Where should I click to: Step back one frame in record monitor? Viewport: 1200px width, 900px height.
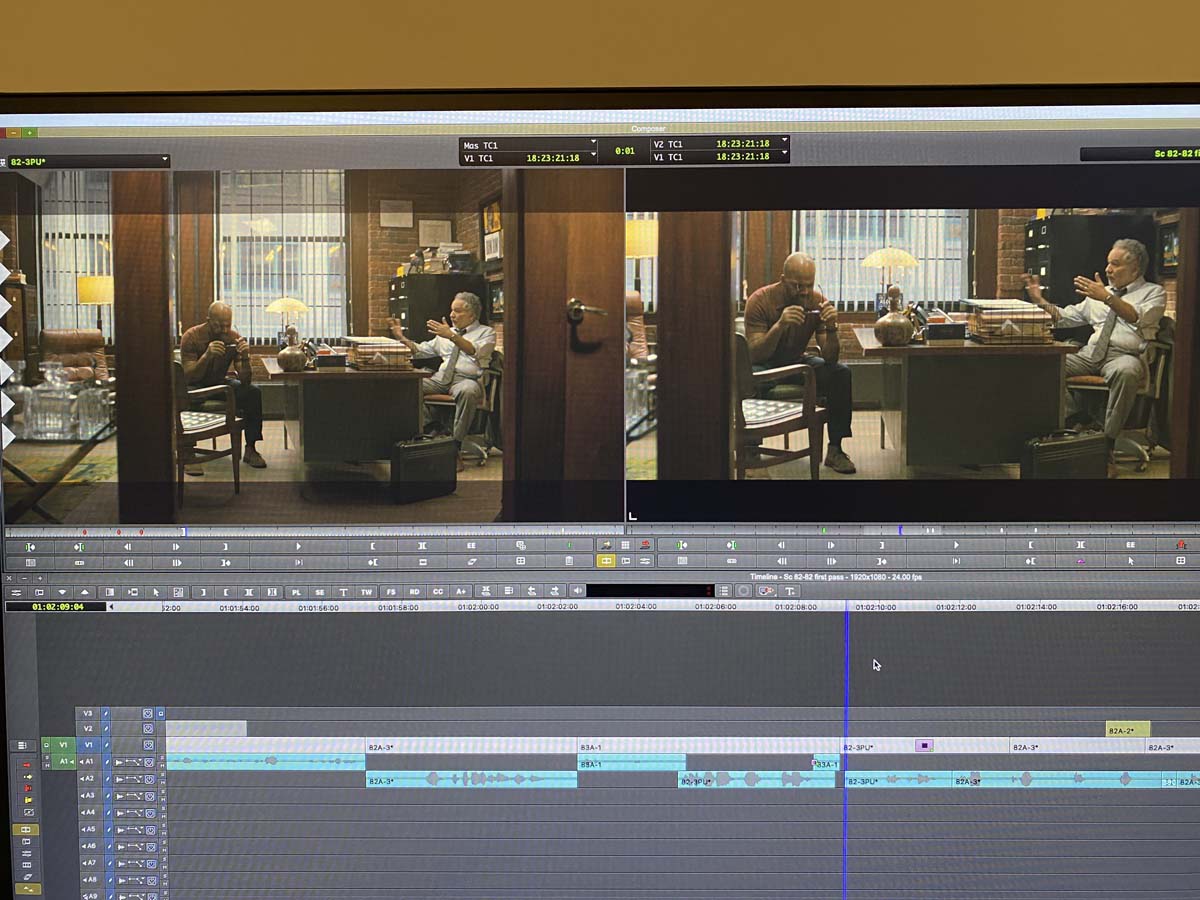coord(781,546)
